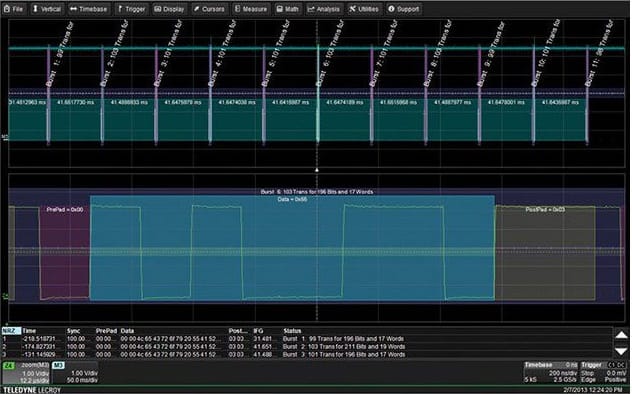
Task: Click the Data column header
Action: pyautogui.click(x=127, y=331)
